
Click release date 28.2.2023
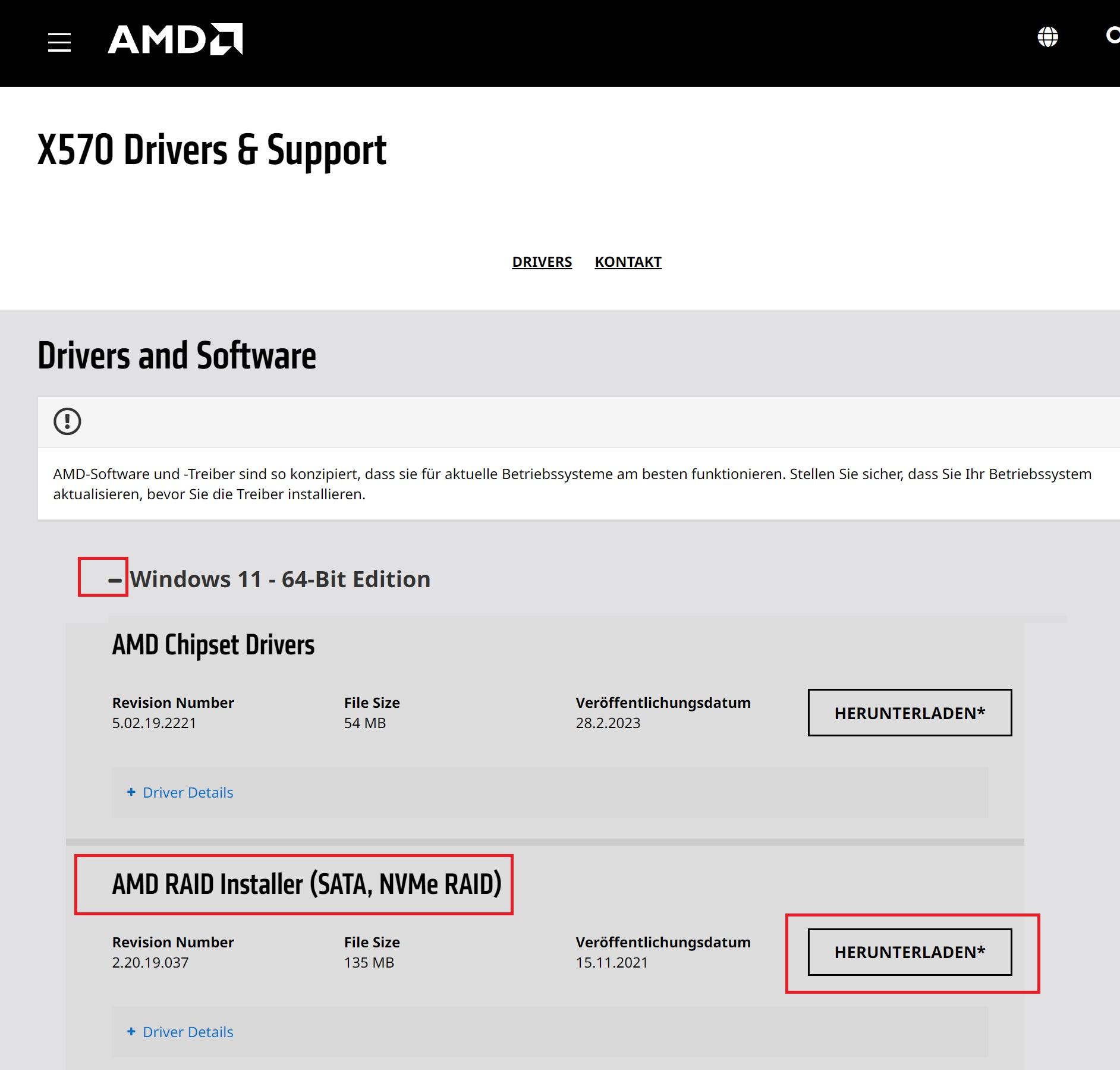[x=608, y=723]
